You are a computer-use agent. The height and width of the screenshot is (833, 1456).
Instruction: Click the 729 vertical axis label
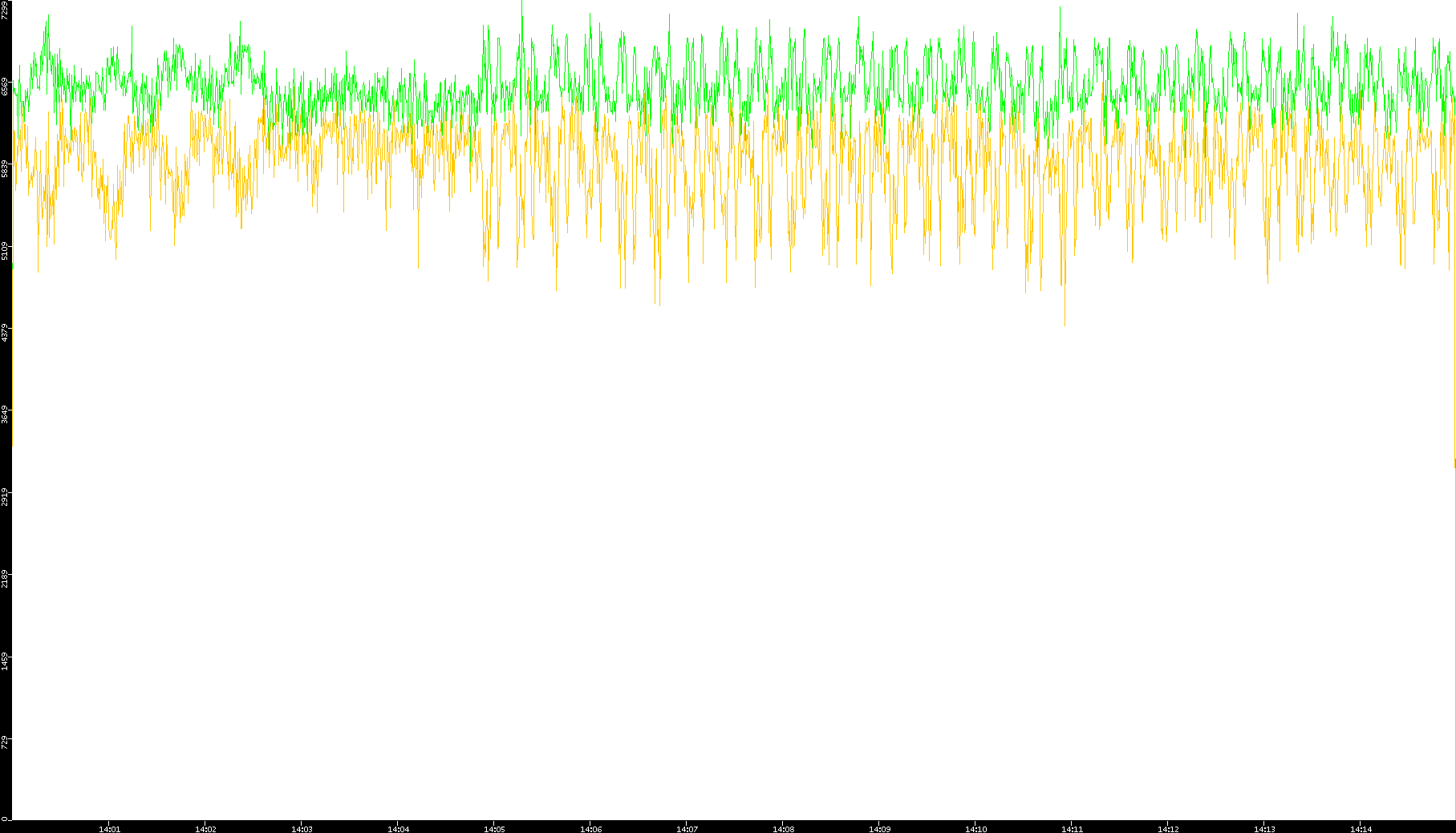[x=6, y=743]
